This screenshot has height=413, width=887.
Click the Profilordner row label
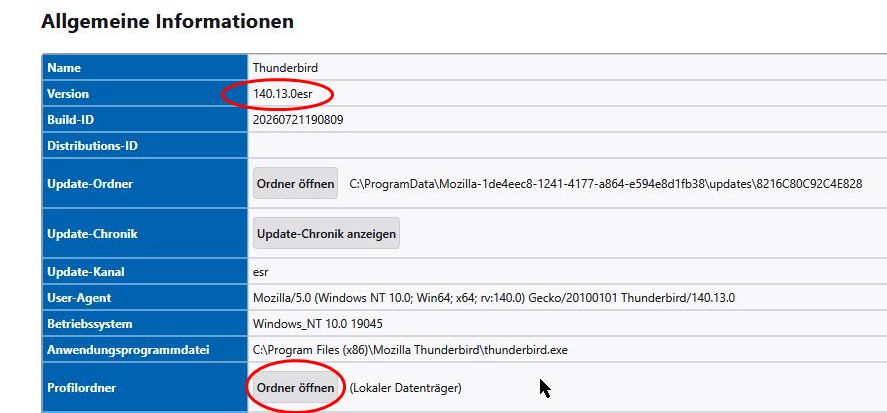[x=82, y=388]
